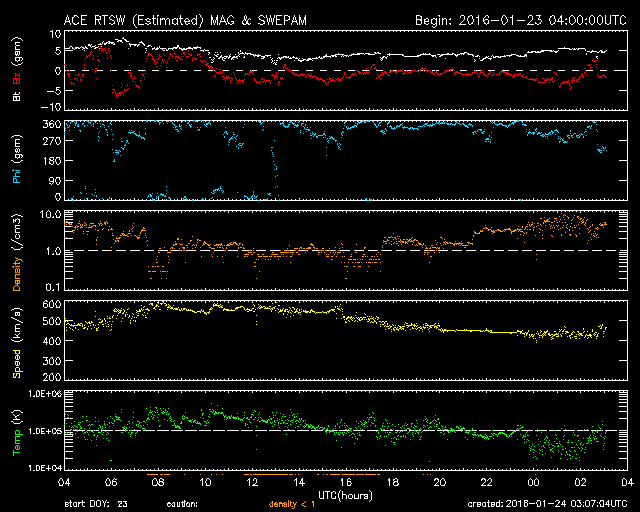Click the '10.0' tick on the Density axis
The image size is (640, 512).
pyautogui.click(x=50, y=214)
